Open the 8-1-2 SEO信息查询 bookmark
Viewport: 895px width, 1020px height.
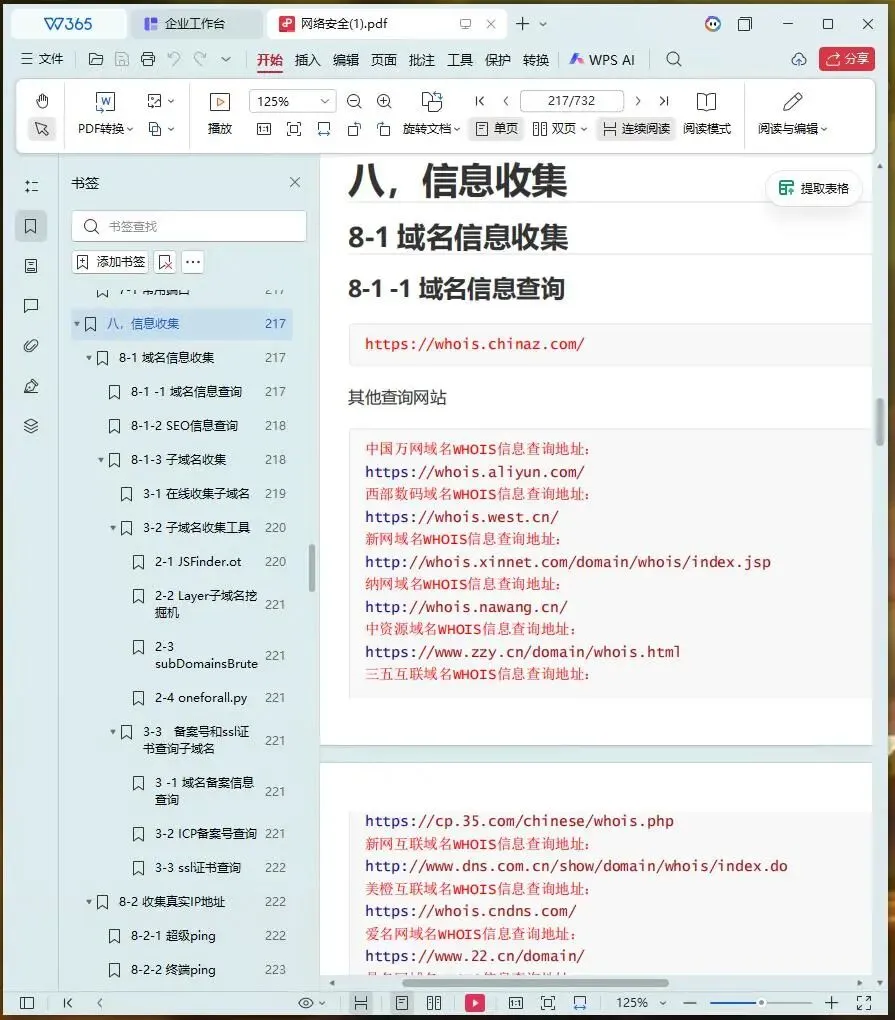tap(184, 426)
